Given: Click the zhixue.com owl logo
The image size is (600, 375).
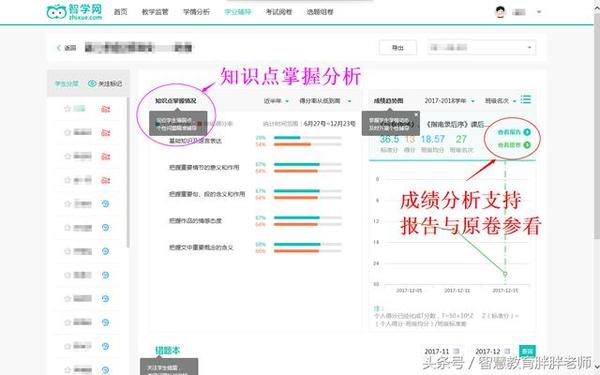Looking at the screenshot, I should tap(74, 12).
